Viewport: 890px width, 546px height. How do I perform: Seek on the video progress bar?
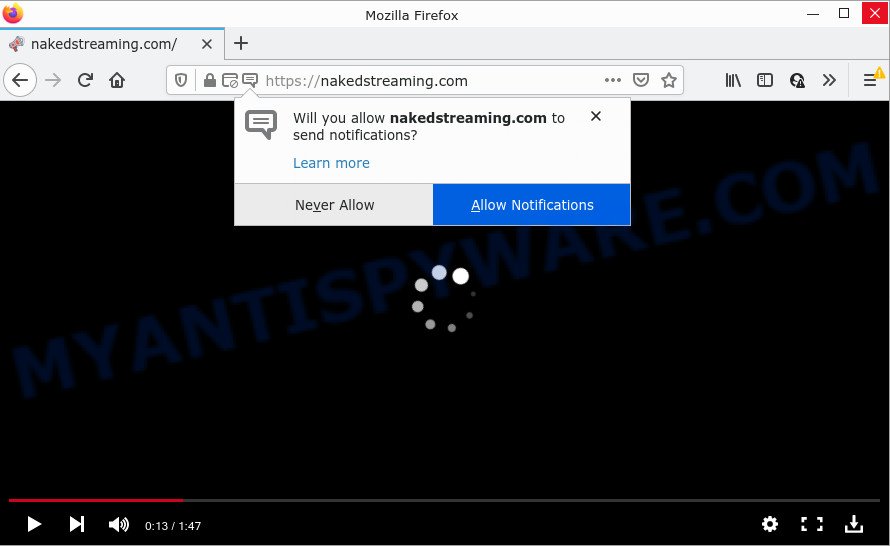(444, 500)
